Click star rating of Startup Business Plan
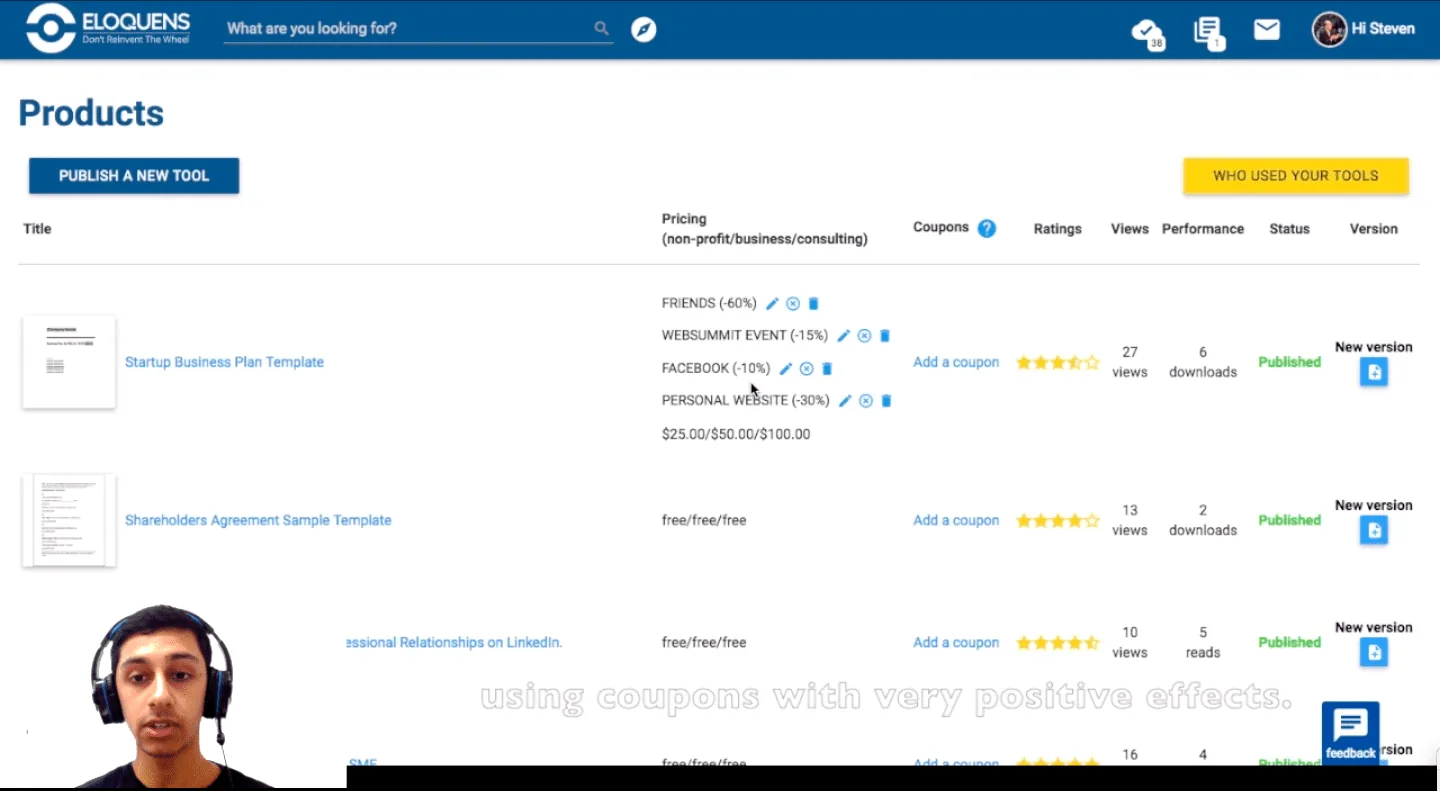The height and width of the screenshot is (791, 1440). click(1058, 362)
